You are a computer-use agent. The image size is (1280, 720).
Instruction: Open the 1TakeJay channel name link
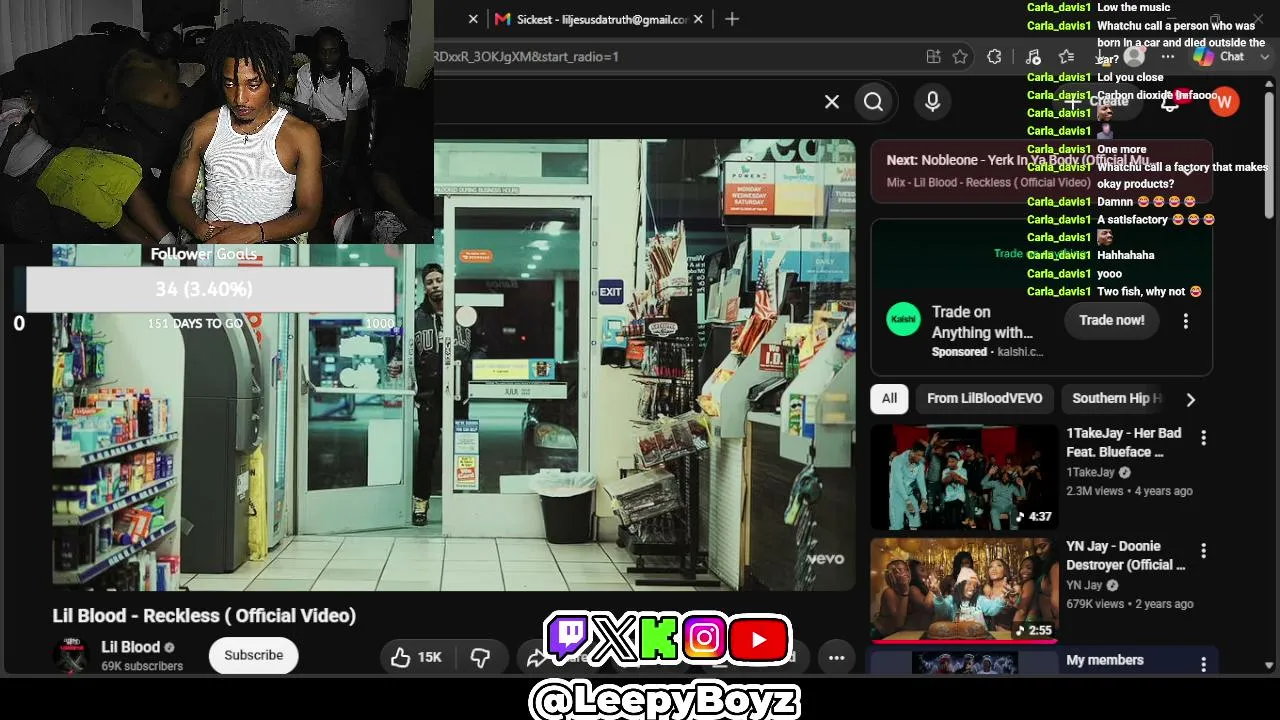tap(1090, 472)
